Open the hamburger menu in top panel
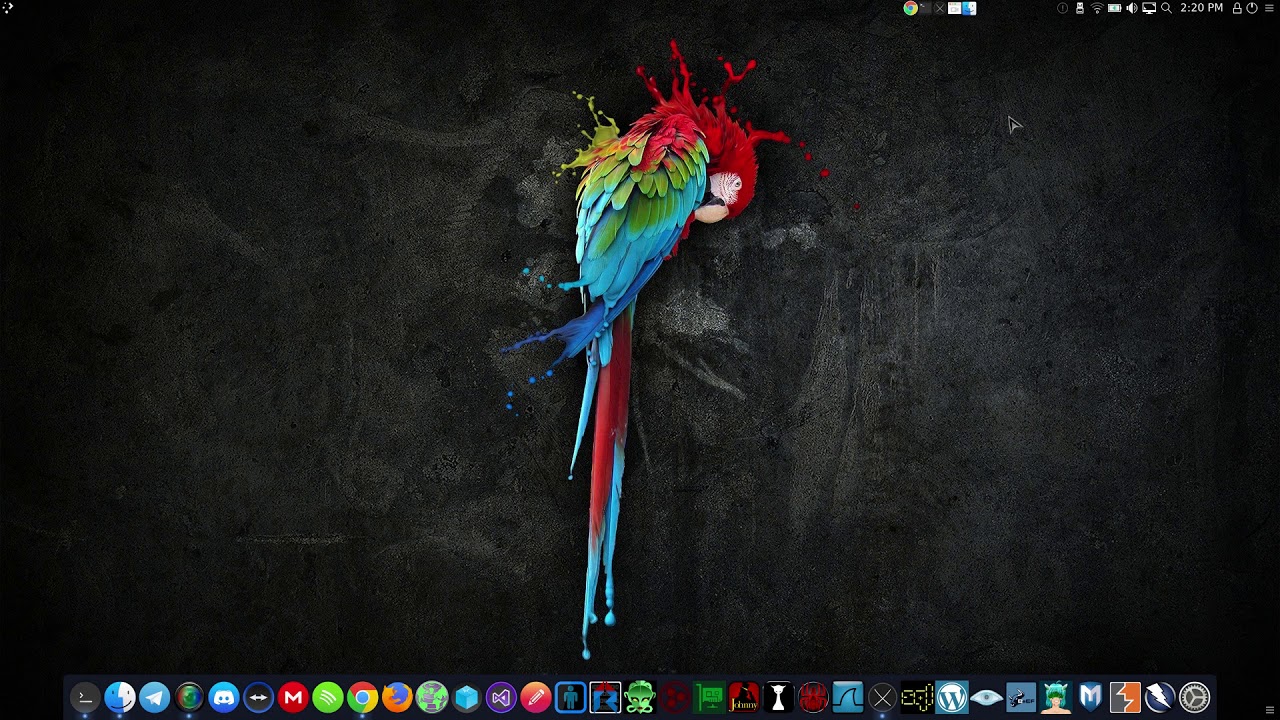Viewport: 1280px width, 720px height. click(x=1270, y=8)
